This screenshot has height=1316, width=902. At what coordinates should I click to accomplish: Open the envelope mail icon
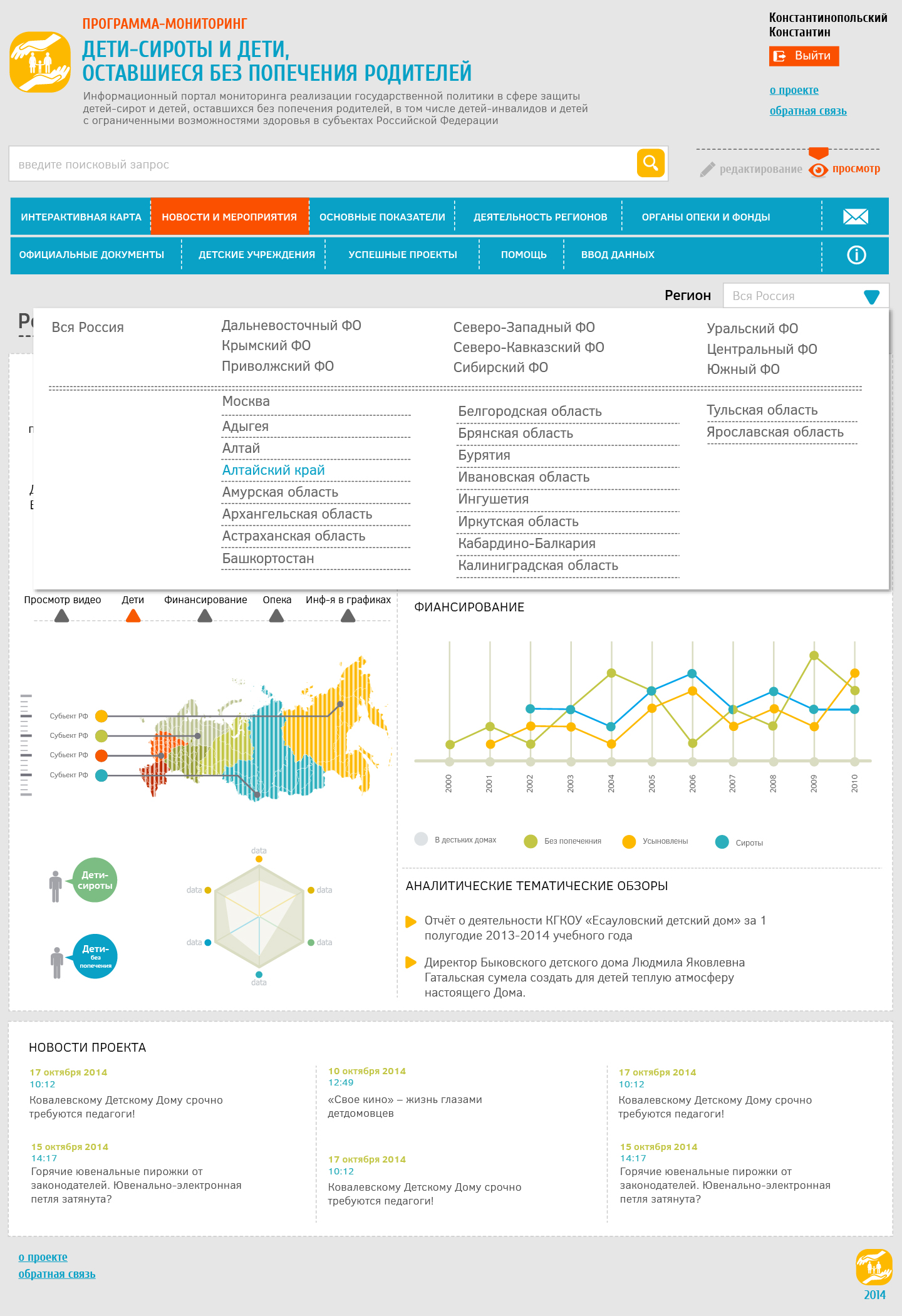[x=855, y=217]
